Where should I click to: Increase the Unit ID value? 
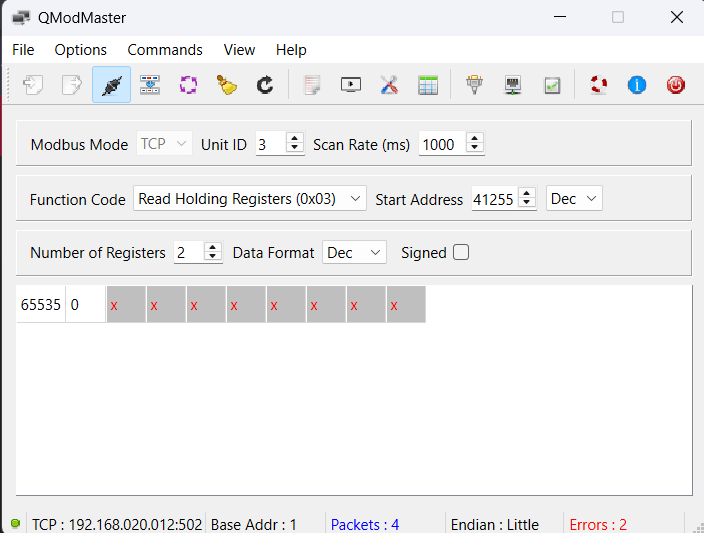(295, 138)
